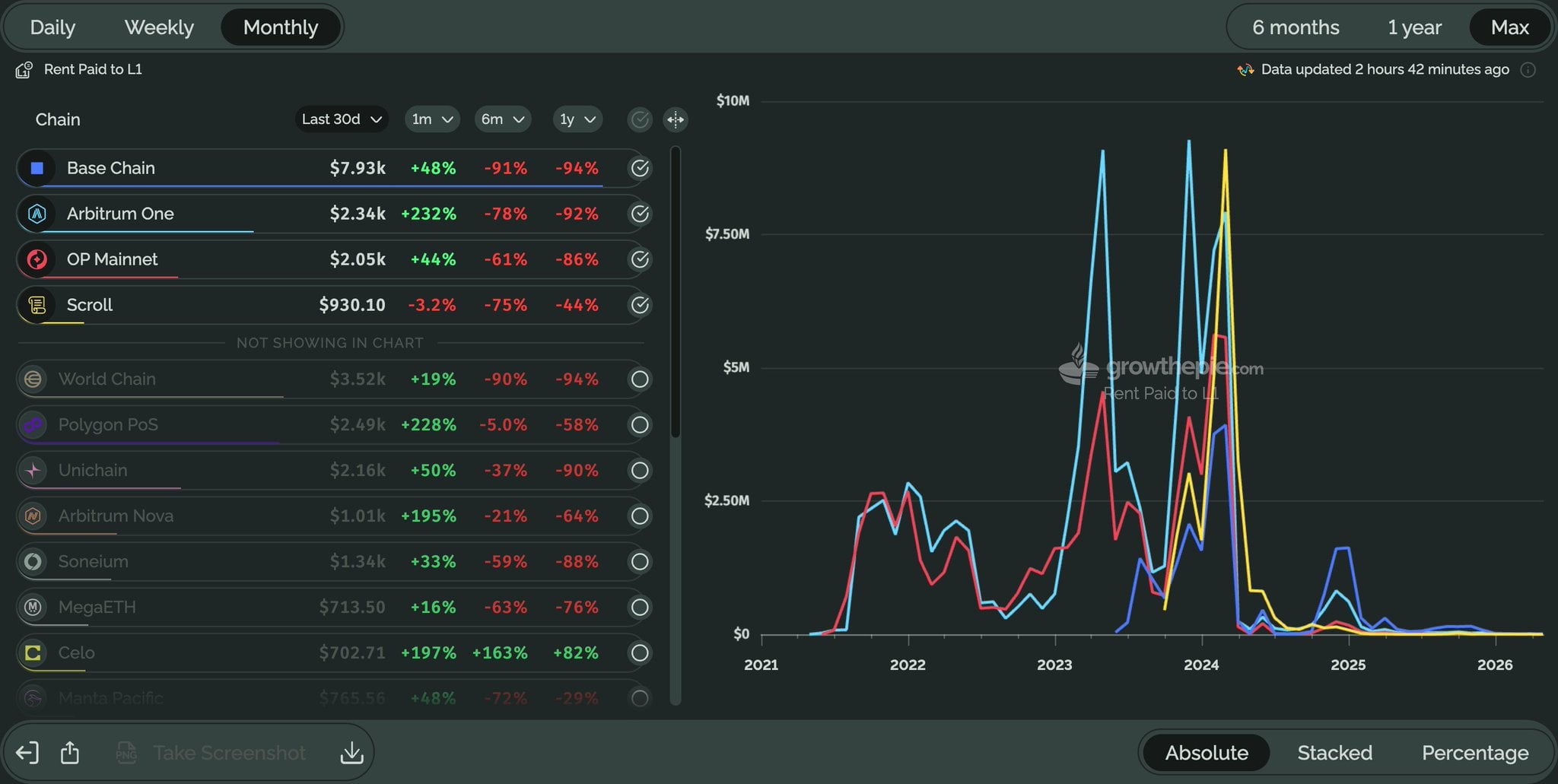Switch to the Weekly tab
1558x784 pixels.
point(159,27)
